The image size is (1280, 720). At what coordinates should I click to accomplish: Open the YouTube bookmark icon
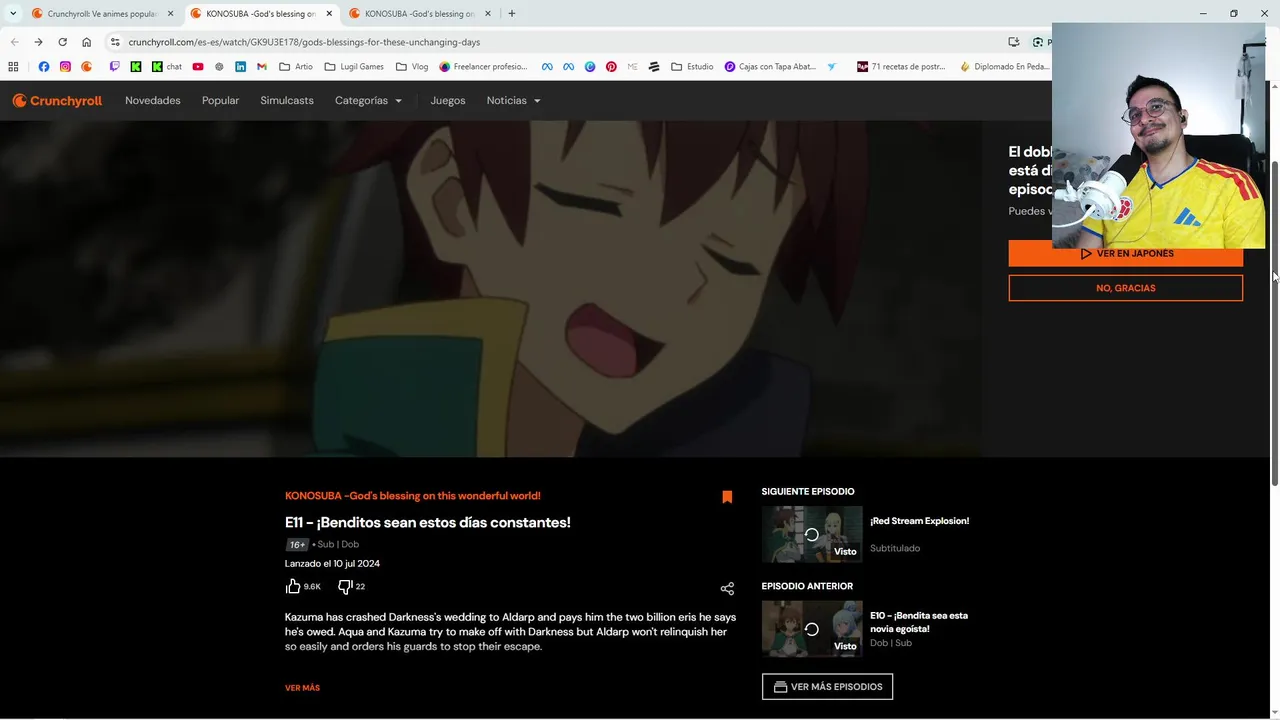click(198, 67)
